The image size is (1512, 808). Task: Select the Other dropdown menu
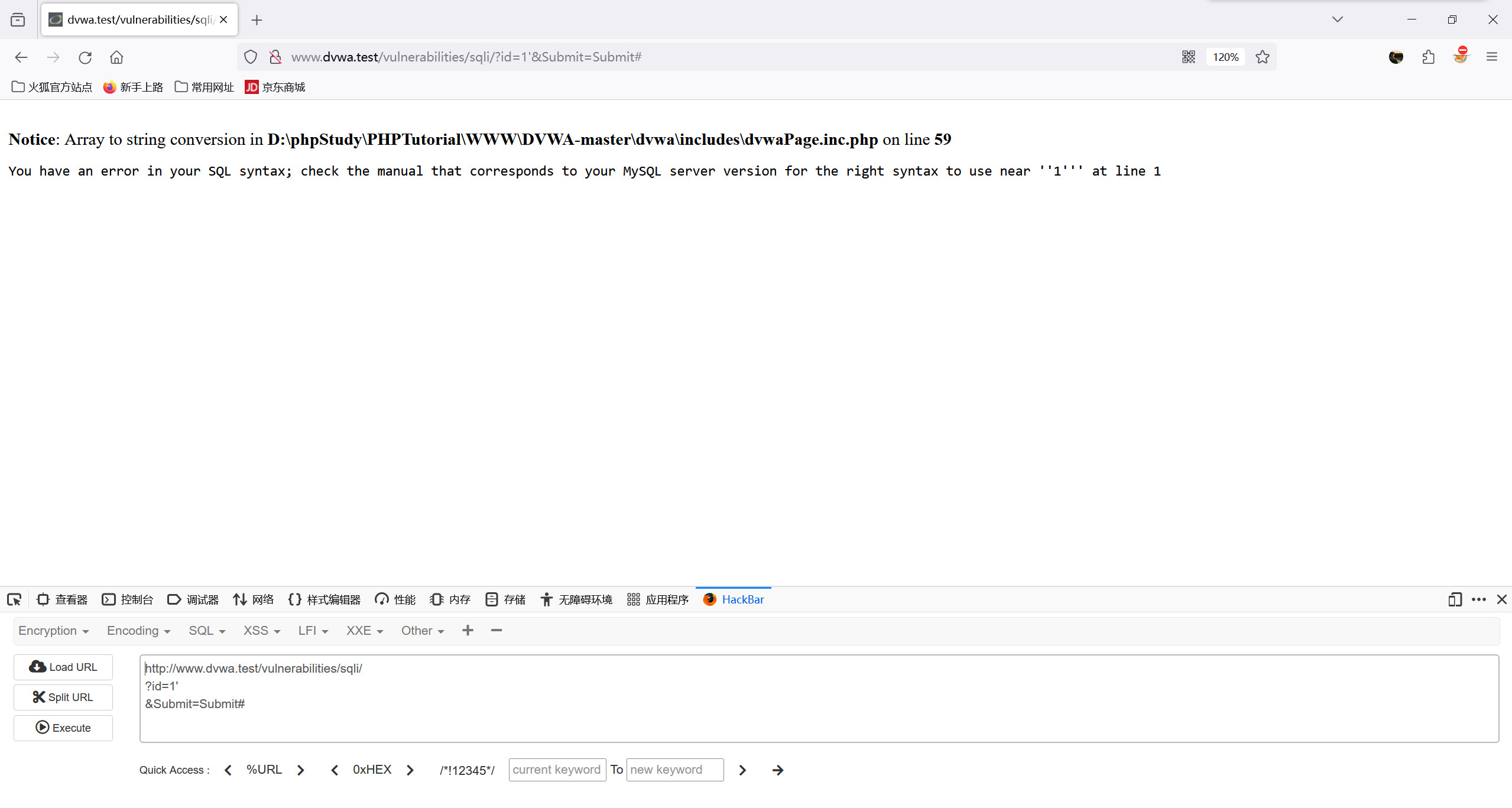(x=421, y=630)
